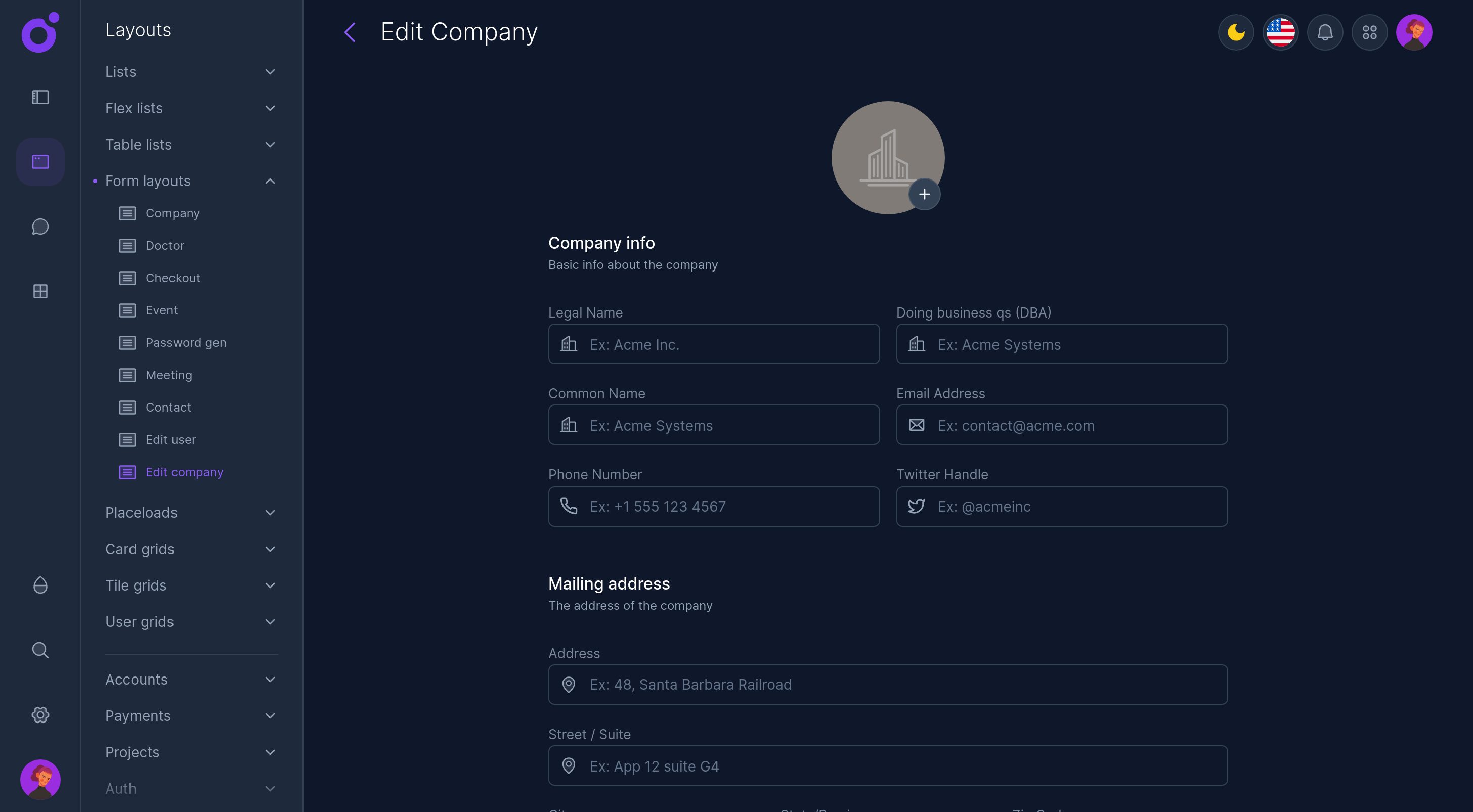Screen dimensions: 1473x812
Task: Click the plus button on the company avatar
Action: tap(924, 194)
